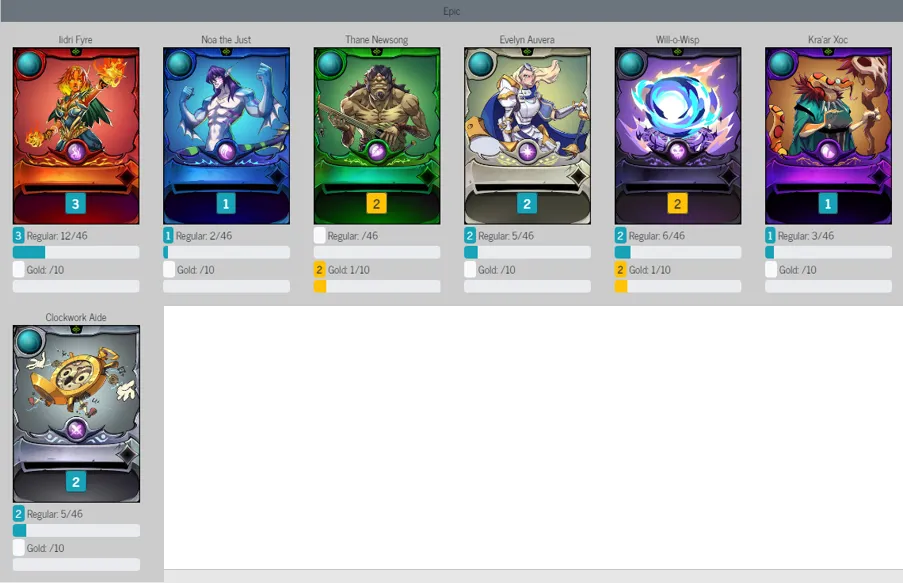Click the teal level 3 badge on Ildri Fyre
The image size is (903, 583).
tap(75, 204)
